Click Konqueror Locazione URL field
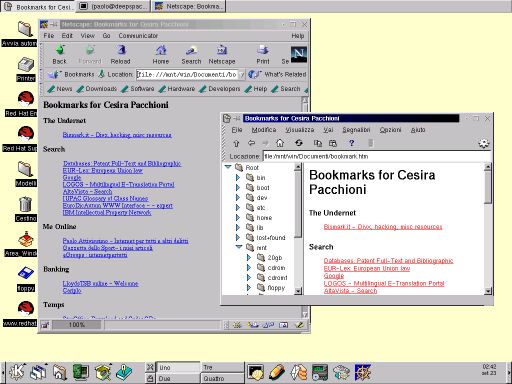 [x=377, y=156]
